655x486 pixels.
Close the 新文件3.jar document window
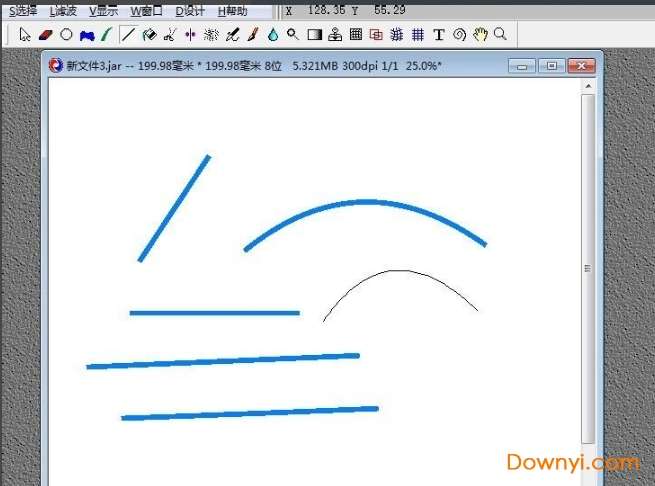[x=581, y=66]
